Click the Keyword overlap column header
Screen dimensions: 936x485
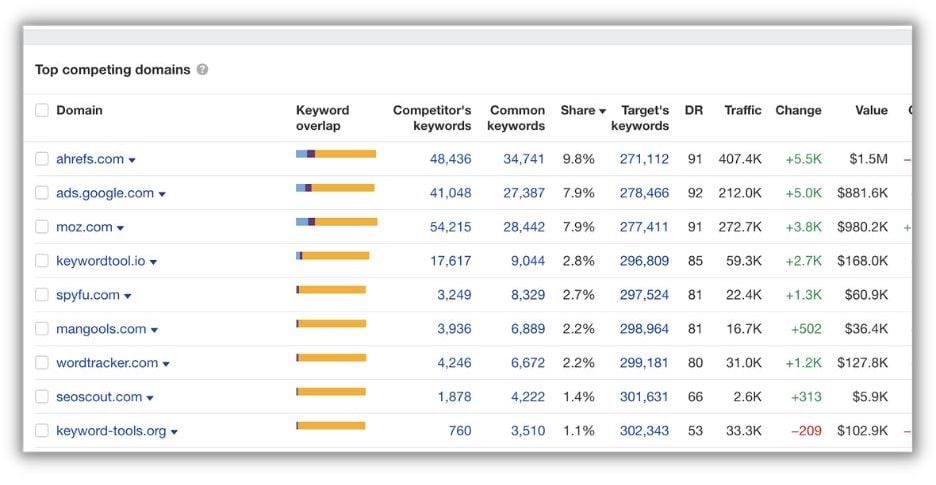coord(322,118)
